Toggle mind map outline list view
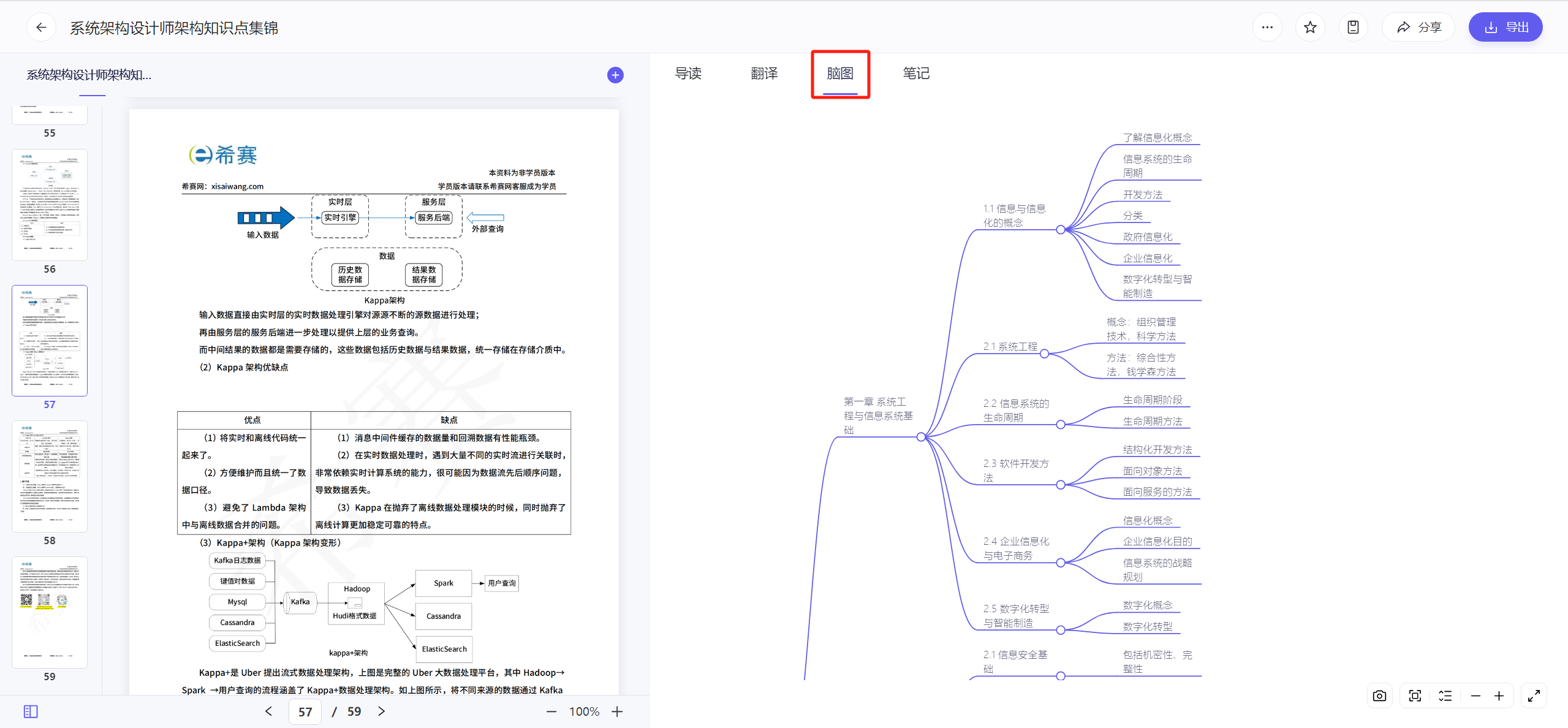 tap(1445, 696)
